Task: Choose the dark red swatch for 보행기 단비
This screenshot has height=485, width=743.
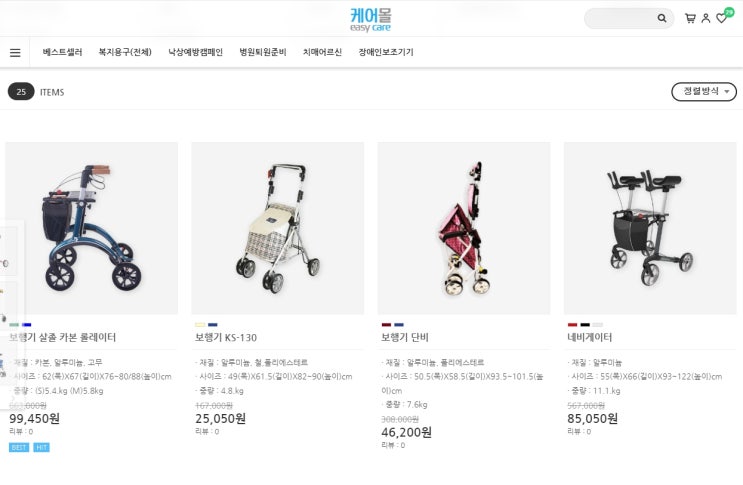Action: 386,325
